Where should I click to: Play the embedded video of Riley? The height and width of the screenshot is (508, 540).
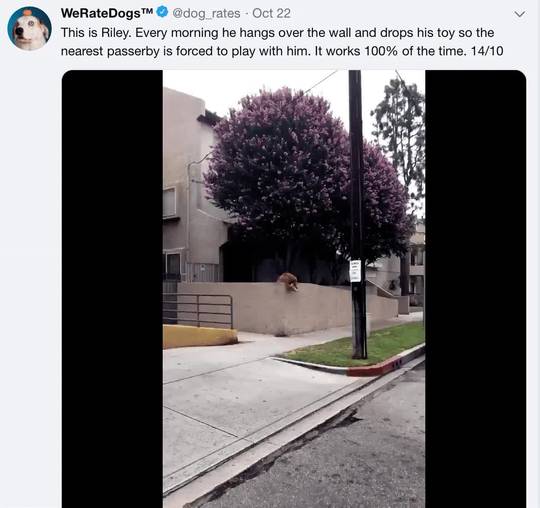(x=294, y=289)
